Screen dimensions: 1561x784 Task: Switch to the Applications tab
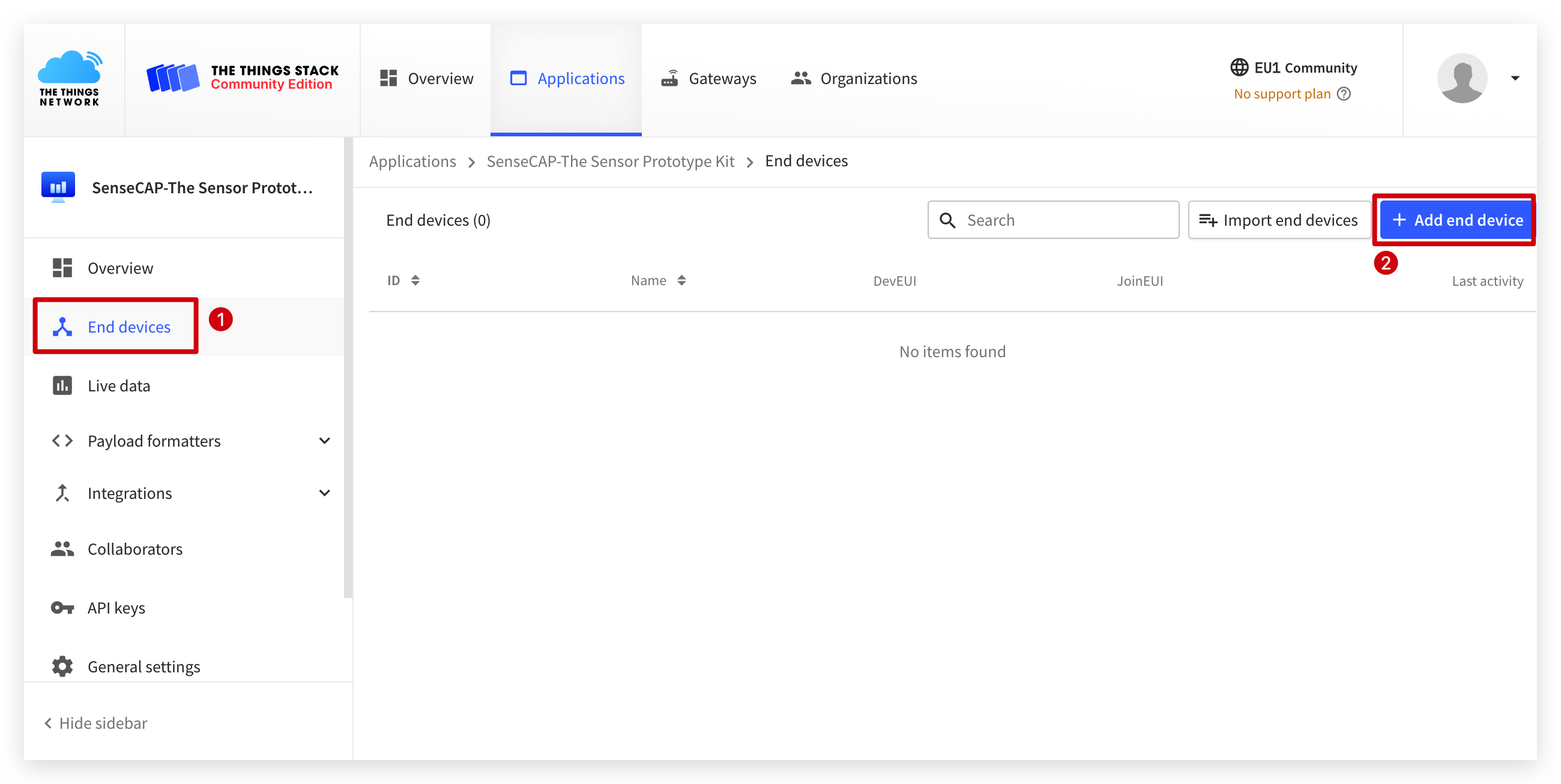[567, 79]
